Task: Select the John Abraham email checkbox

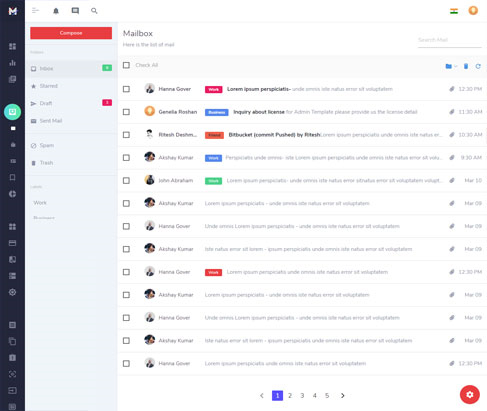Action: click(x=126, y=181)
